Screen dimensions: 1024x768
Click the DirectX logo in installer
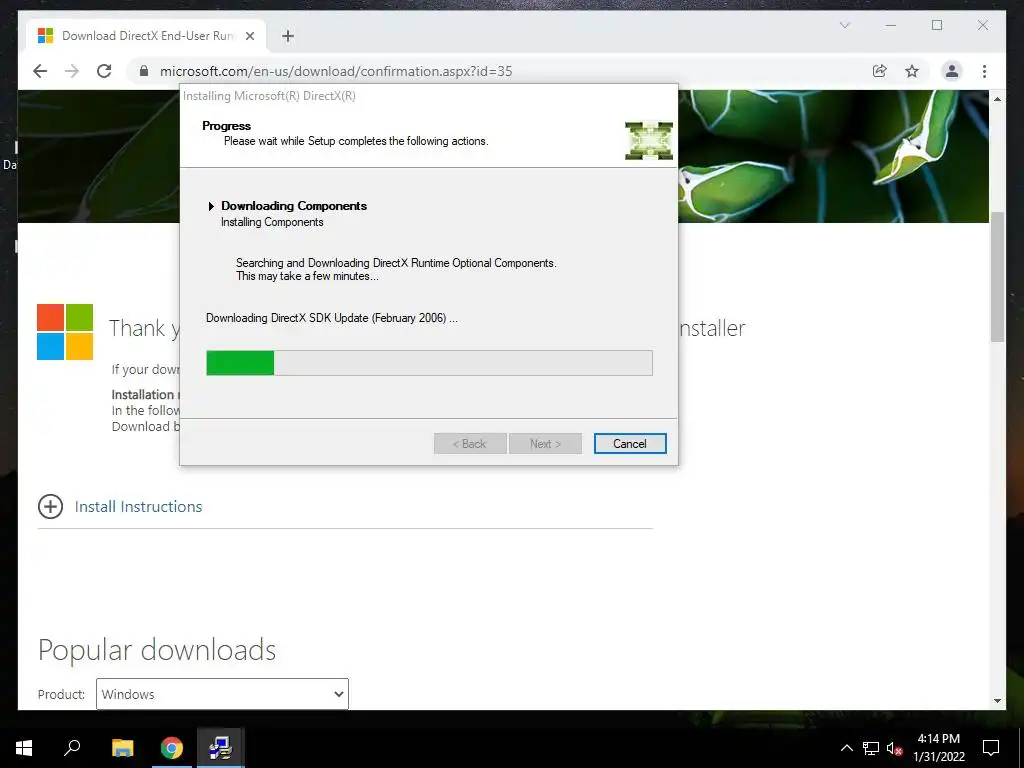coord(648,140)
